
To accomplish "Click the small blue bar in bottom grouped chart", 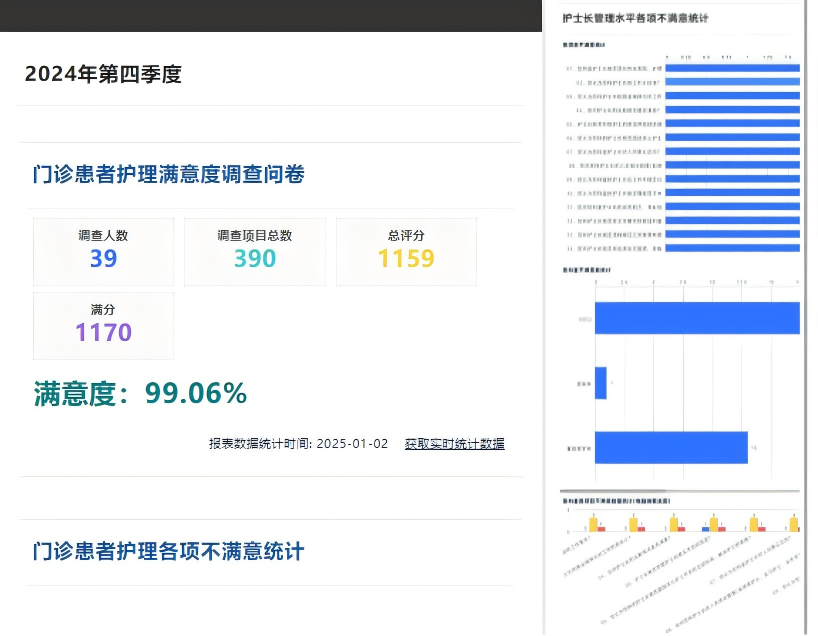I will point(705,528).
